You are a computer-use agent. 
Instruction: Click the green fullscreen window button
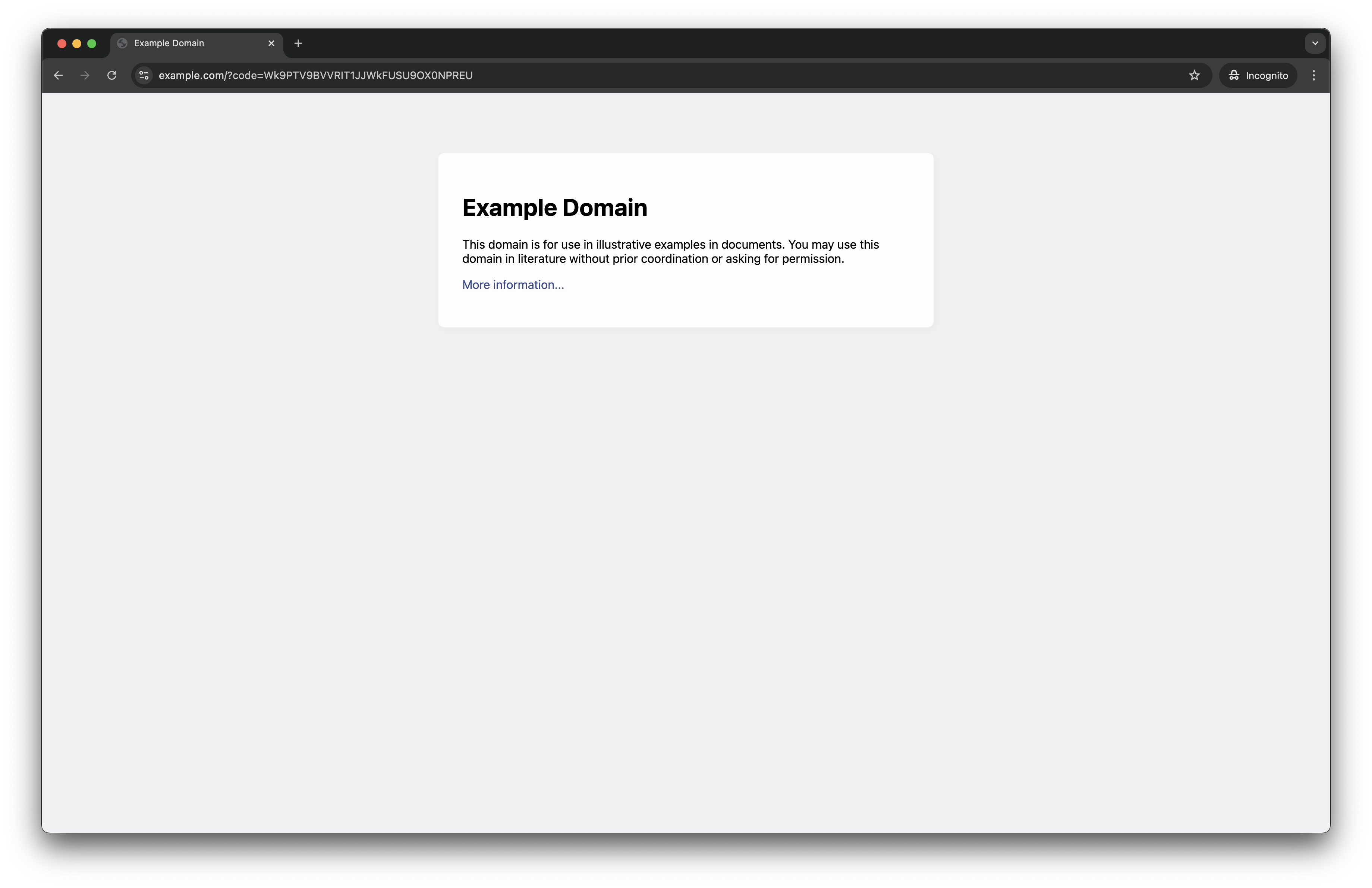tap(92, 43)
